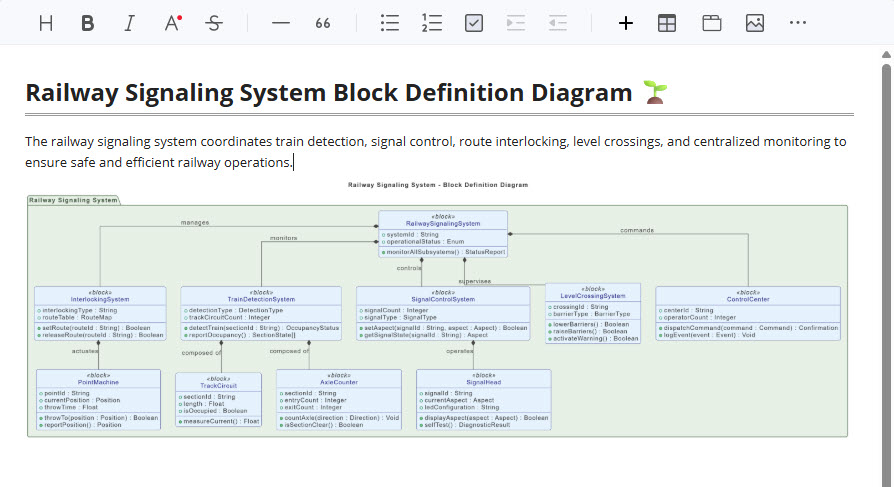Insert a tab panel block
The height and width of the screenshot is (487, 894).
point(712,23)
